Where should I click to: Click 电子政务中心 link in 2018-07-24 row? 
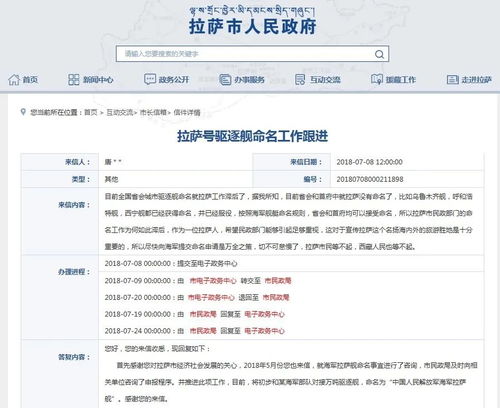click(x=264, y=331)
